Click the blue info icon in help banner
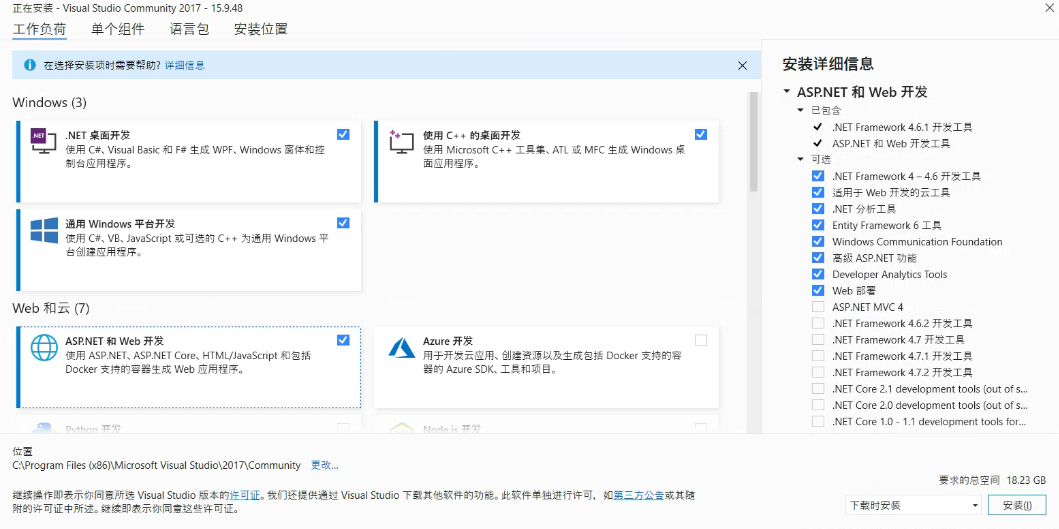The width and height of the screenshot is (1059, 529). click(x=30, y=65)
